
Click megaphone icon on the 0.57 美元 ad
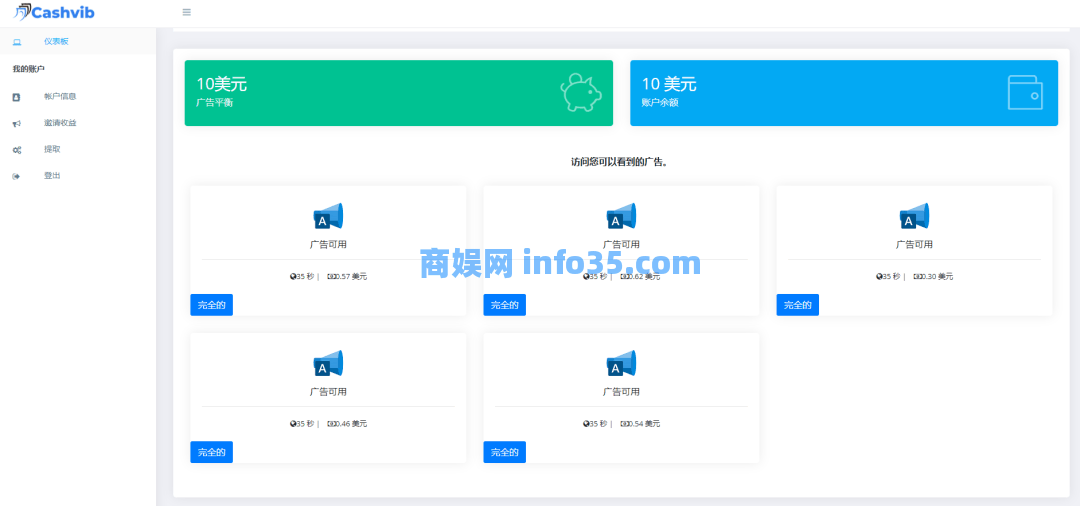point(328,216)
